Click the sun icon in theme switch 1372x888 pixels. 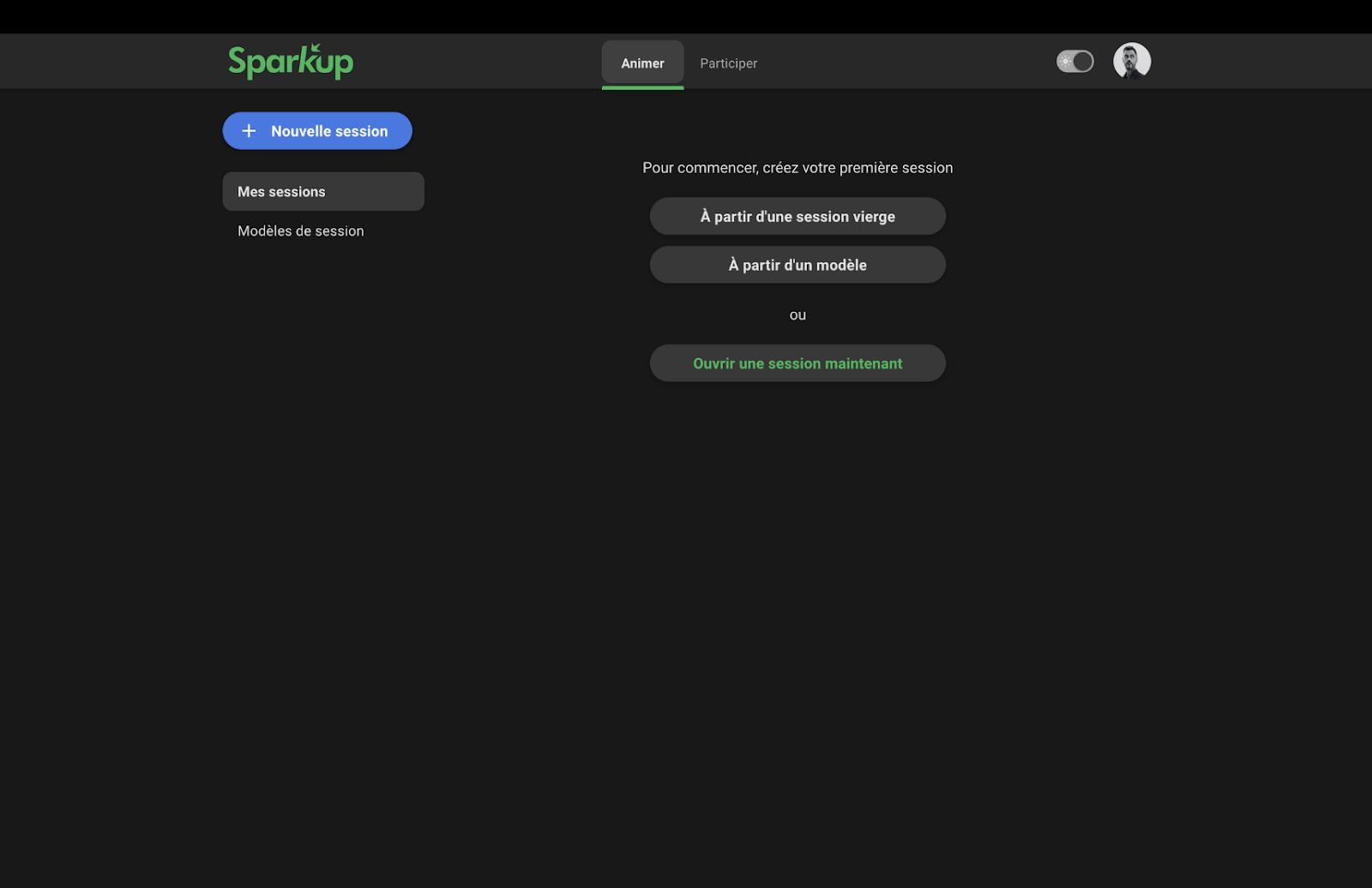[1066, 62]
